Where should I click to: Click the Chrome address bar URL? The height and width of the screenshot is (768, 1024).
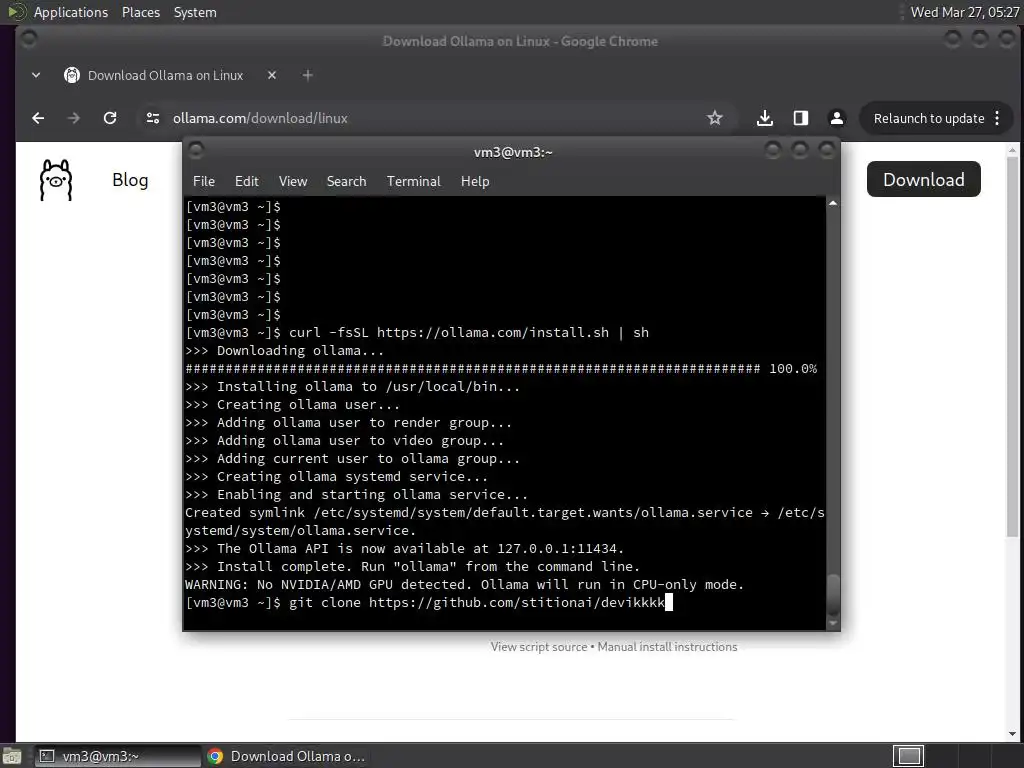click(x=260, y=118)
